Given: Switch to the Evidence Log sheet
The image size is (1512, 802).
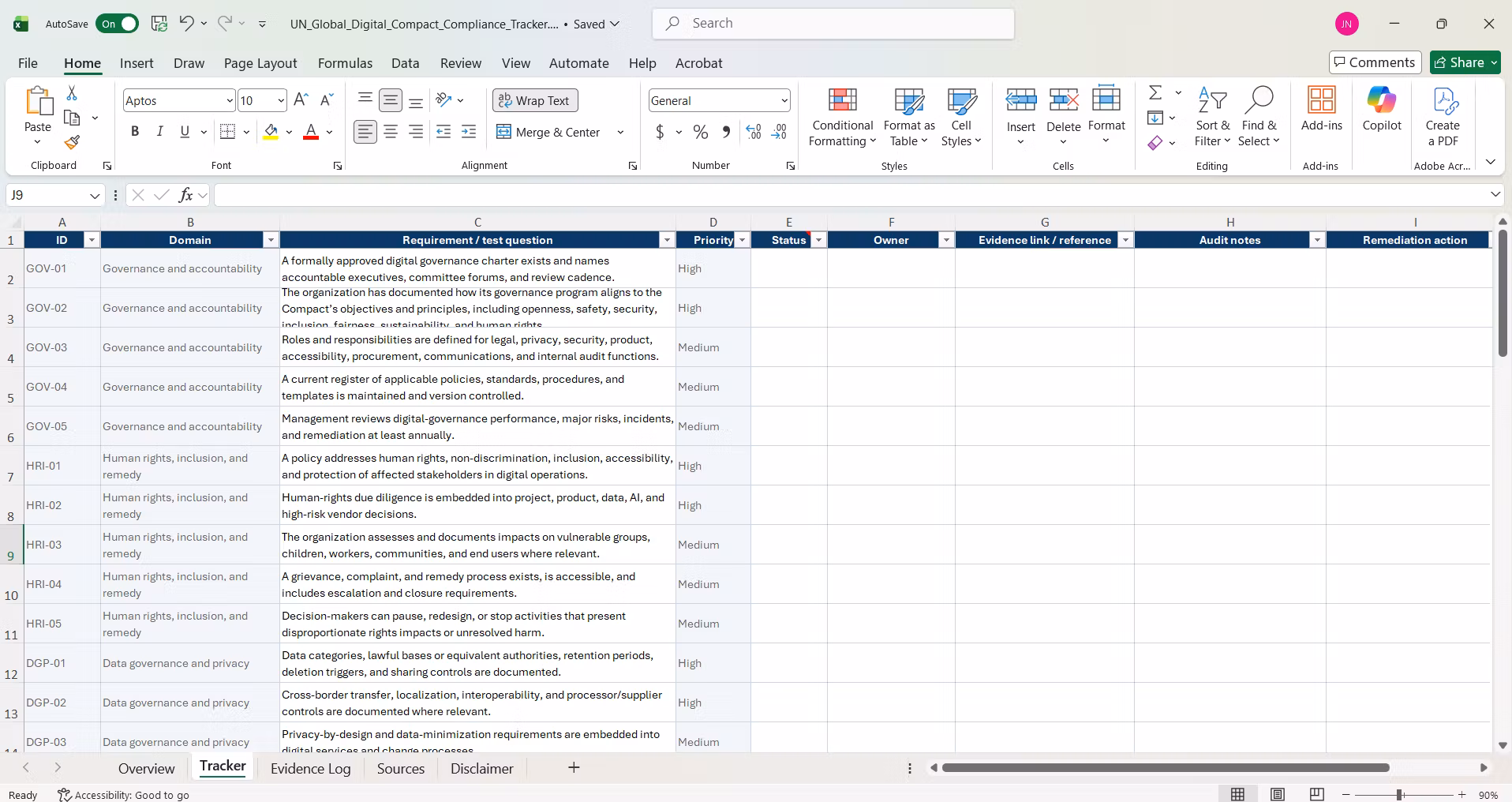Looking at the screenshot, I should [310, 768].
